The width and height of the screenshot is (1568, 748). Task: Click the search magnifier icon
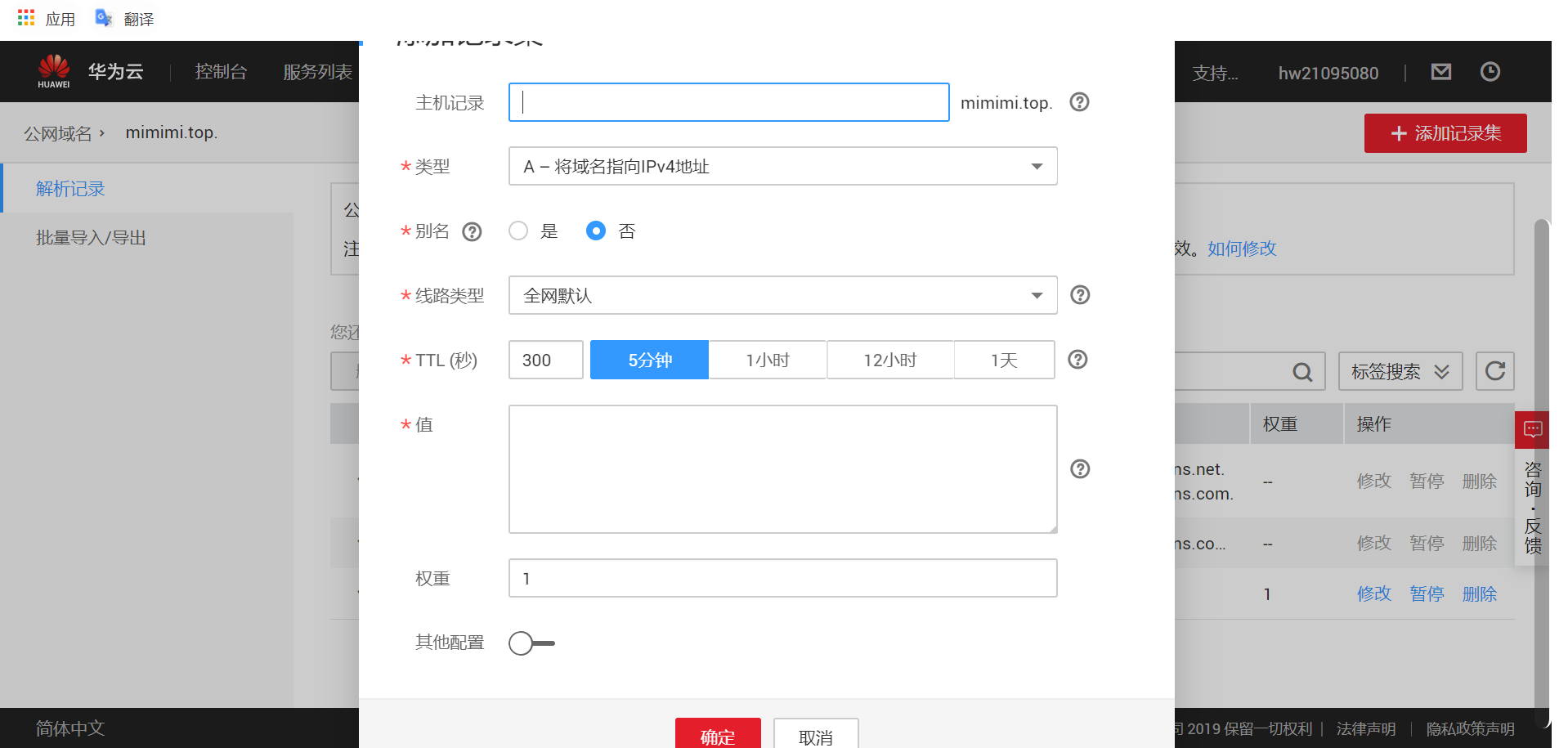tap(1301, 371)
